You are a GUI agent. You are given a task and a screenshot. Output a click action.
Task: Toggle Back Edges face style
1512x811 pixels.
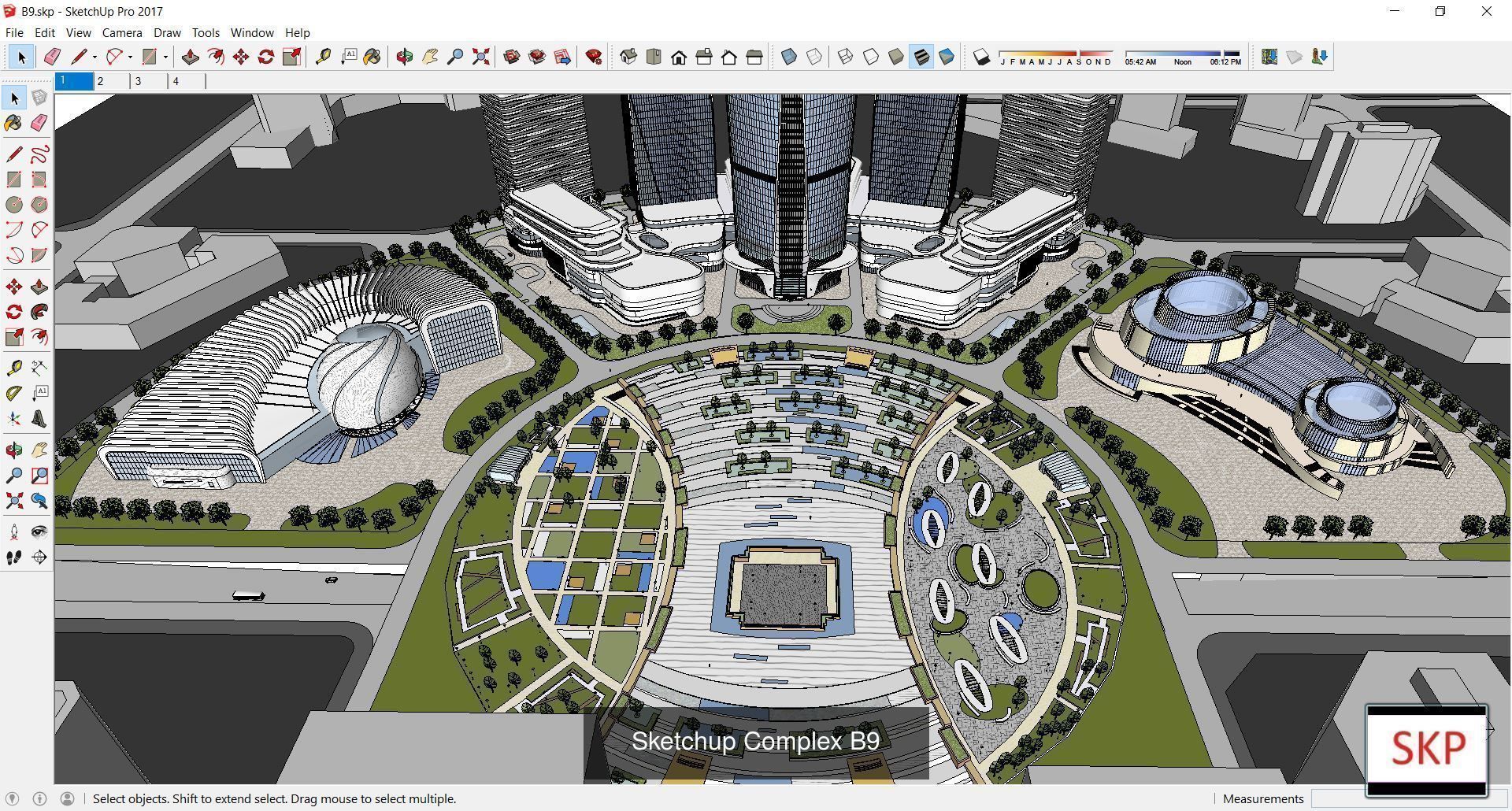814,57
